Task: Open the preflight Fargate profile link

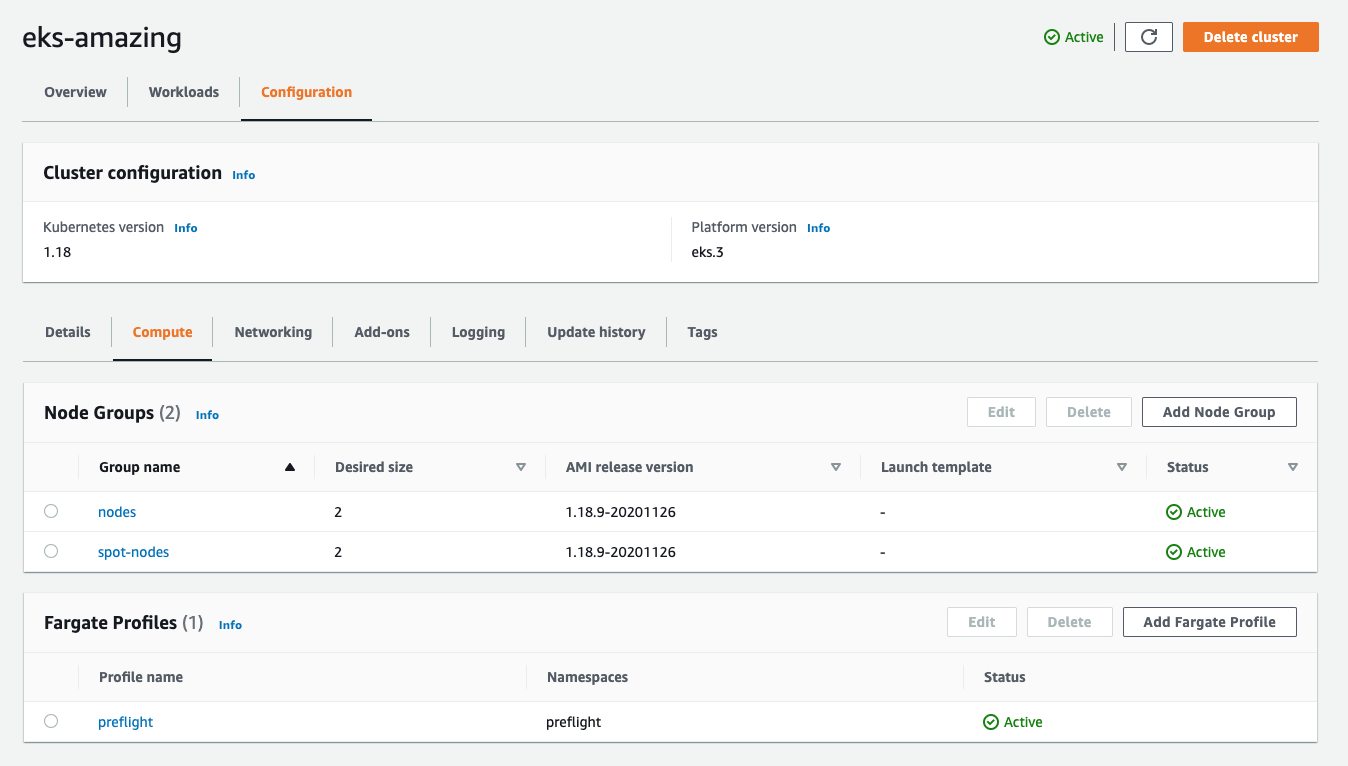Action: [x=125, y=722]
